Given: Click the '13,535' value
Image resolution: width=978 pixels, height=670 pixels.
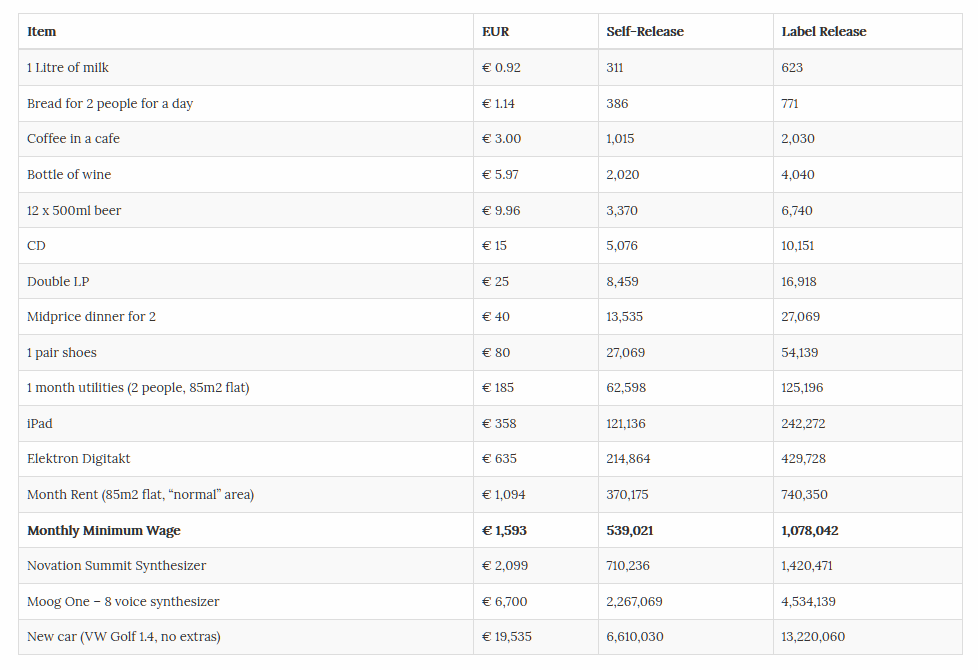Looking at the screenshot, I should click(x=624, y=316).
